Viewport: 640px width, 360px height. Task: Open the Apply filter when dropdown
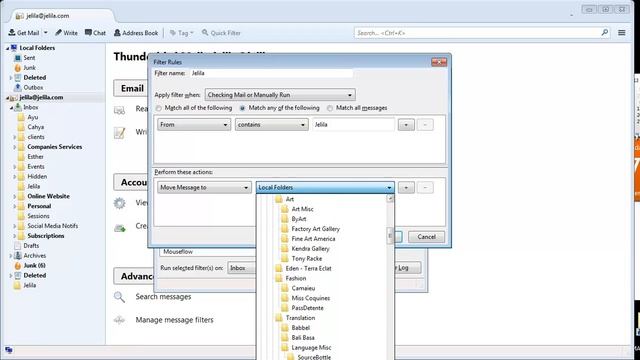click(x=280, y=95)
